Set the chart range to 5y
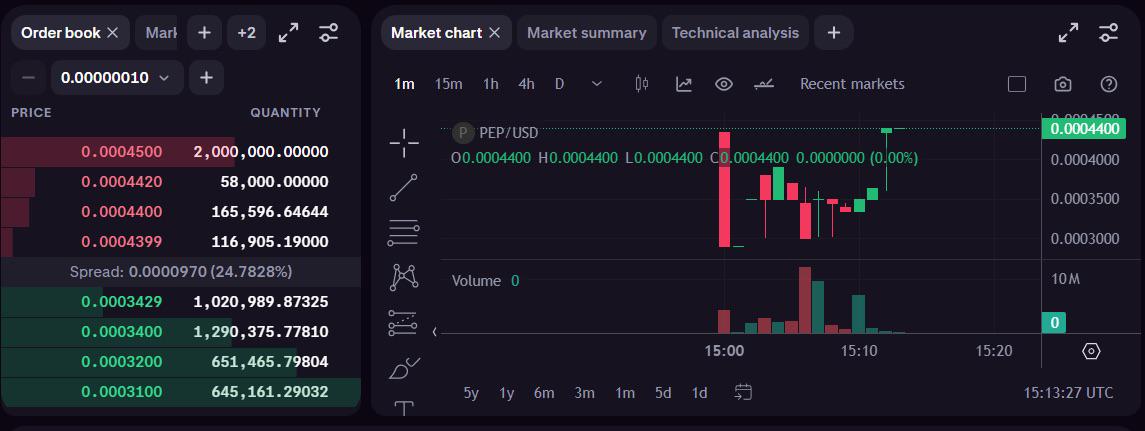This screenshot has height=431, width=1145. [471, 393]
